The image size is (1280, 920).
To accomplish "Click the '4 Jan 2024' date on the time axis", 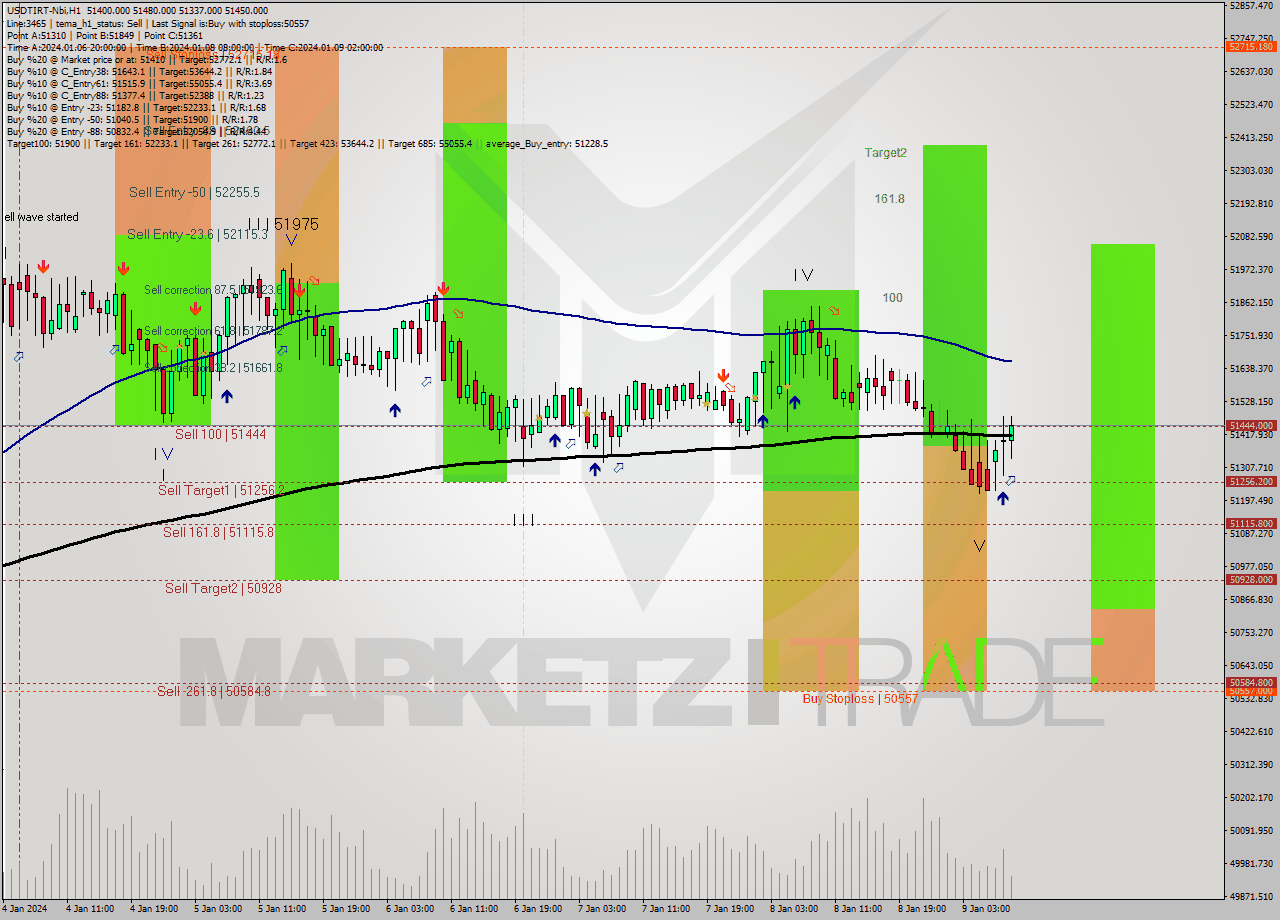I will coord(23,909).
